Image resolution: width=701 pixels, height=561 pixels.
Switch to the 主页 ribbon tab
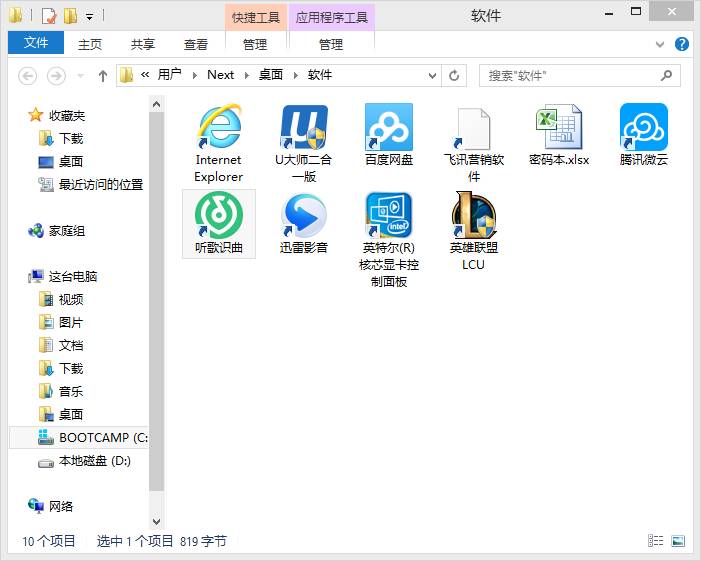[90, 44]
